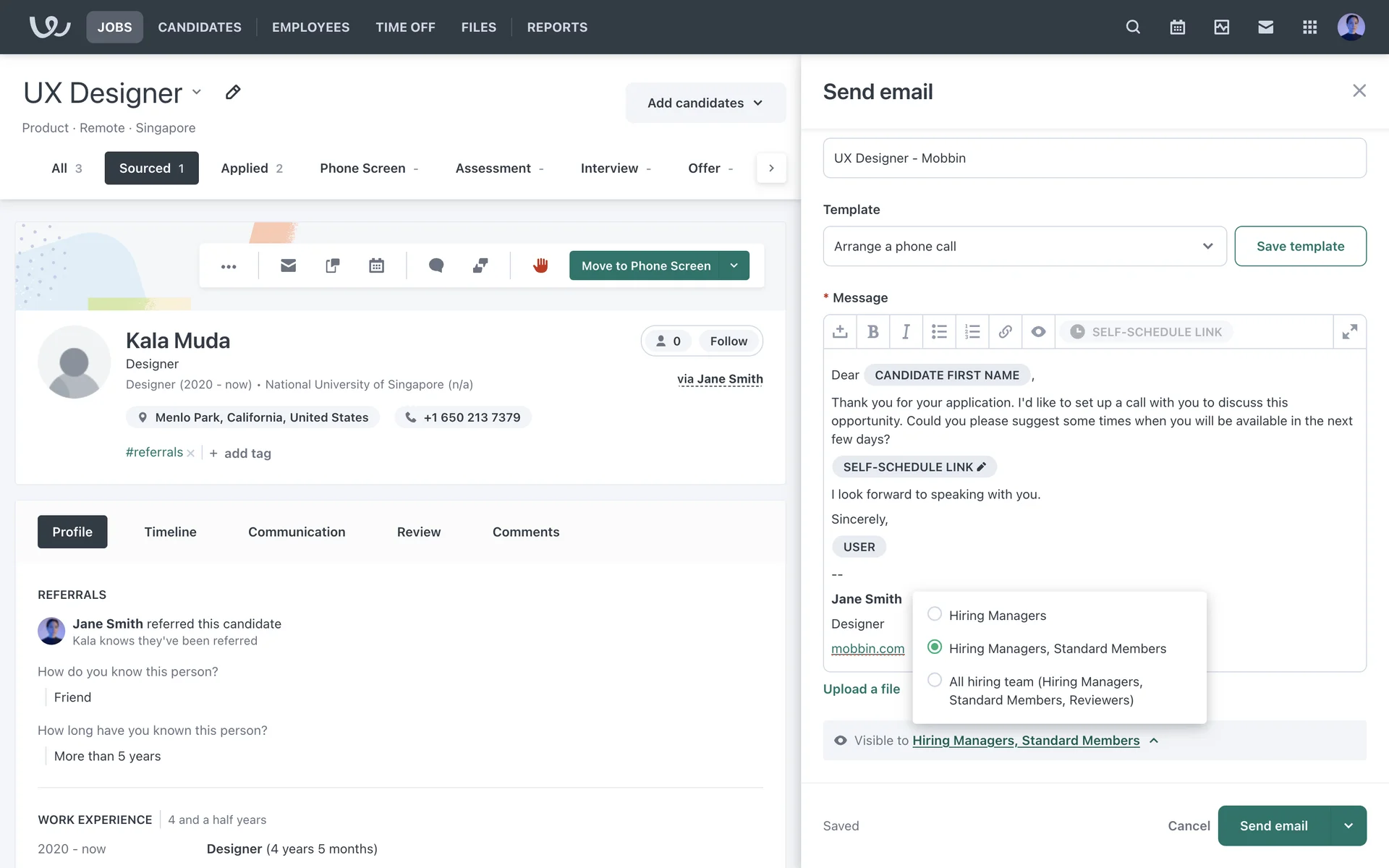The height and width of the screenshot is (868, 1389).
Task: Add a comment with speech bubble icon
Action: pos(436,265)
